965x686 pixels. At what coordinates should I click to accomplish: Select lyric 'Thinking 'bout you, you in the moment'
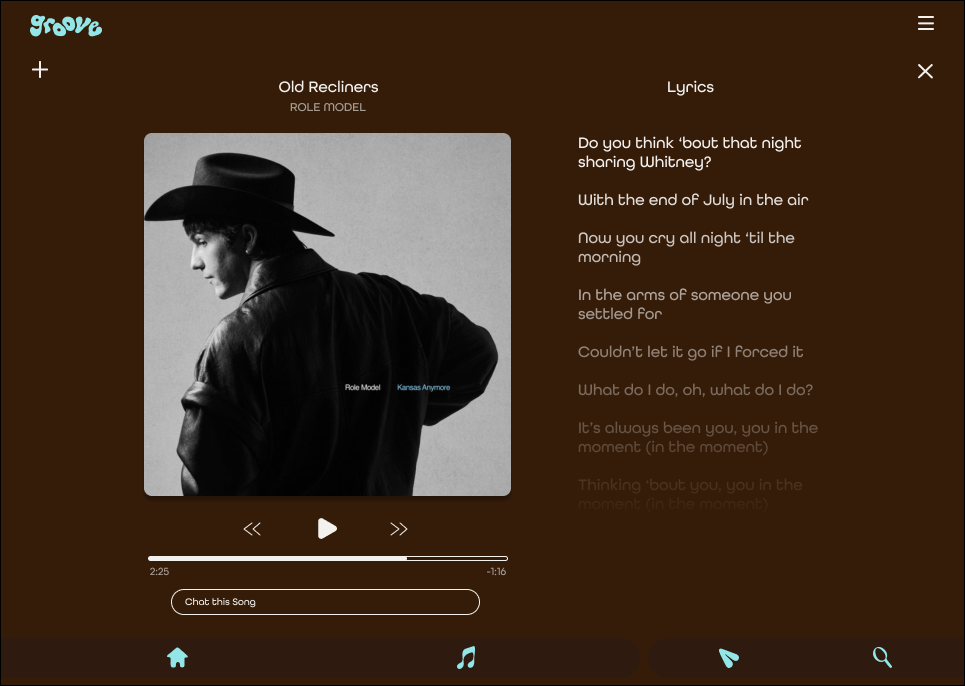coord(690,494)
